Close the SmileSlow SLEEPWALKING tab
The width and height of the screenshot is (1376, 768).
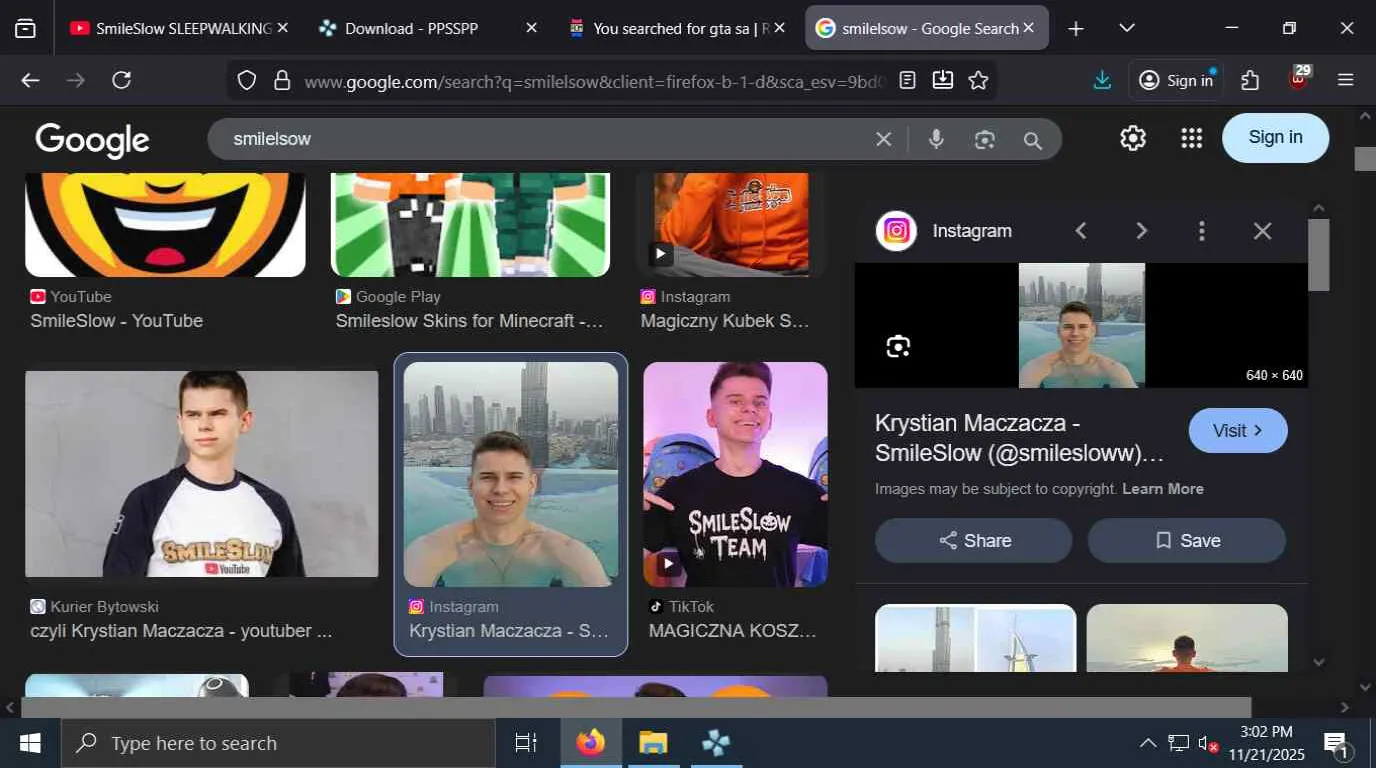pyautogui.click(x=283, y=28)
